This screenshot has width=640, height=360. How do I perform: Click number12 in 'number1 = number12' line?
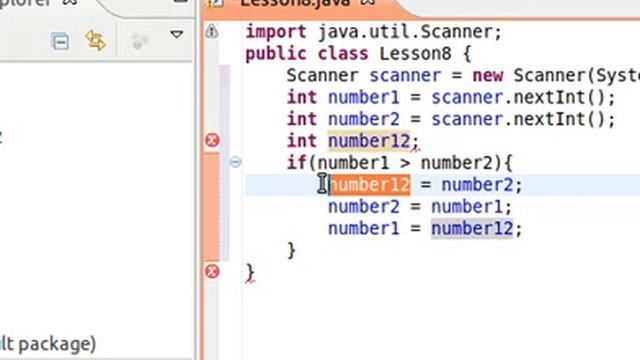[x=472, y=228]
